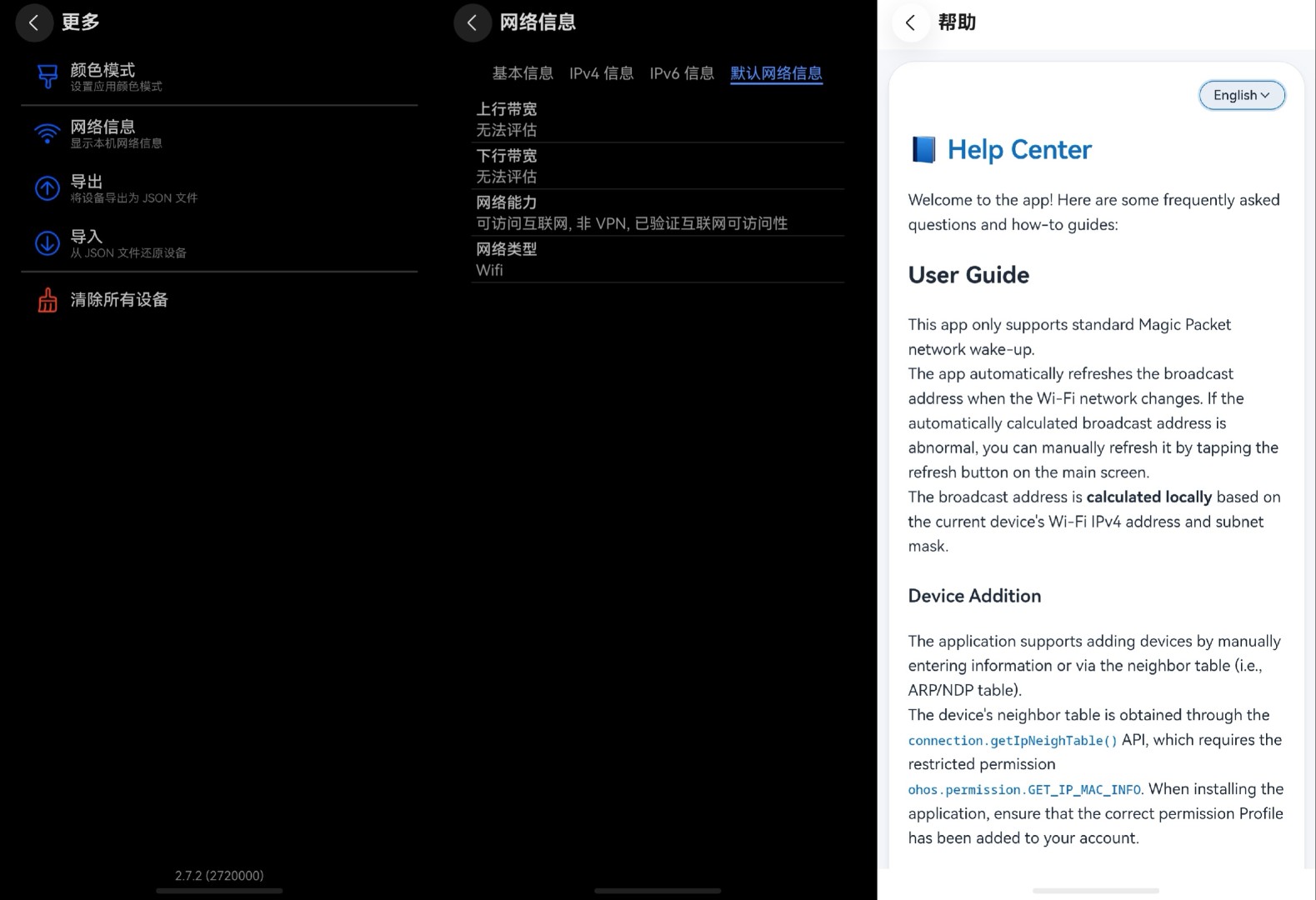
Task: Switch to 基本信息 tab
Action: [x=523, y=73]
